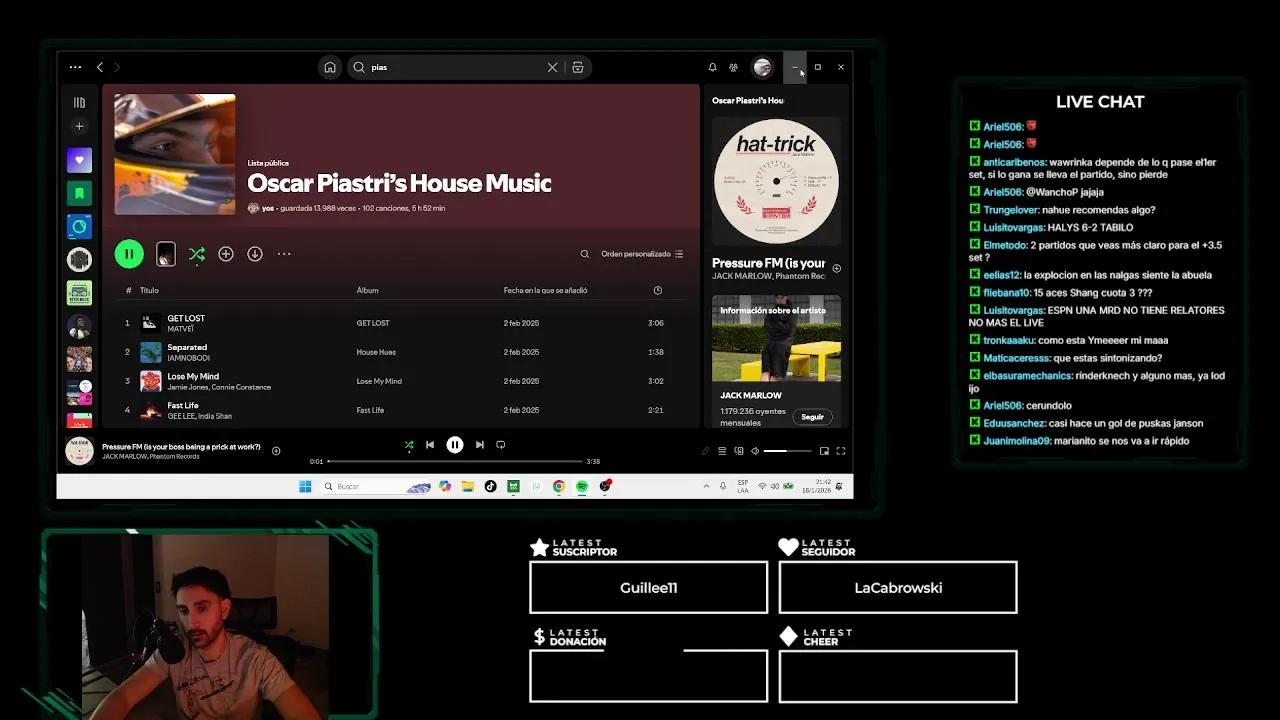Open playlist owner 'yos' profile

tap(268, 208)
